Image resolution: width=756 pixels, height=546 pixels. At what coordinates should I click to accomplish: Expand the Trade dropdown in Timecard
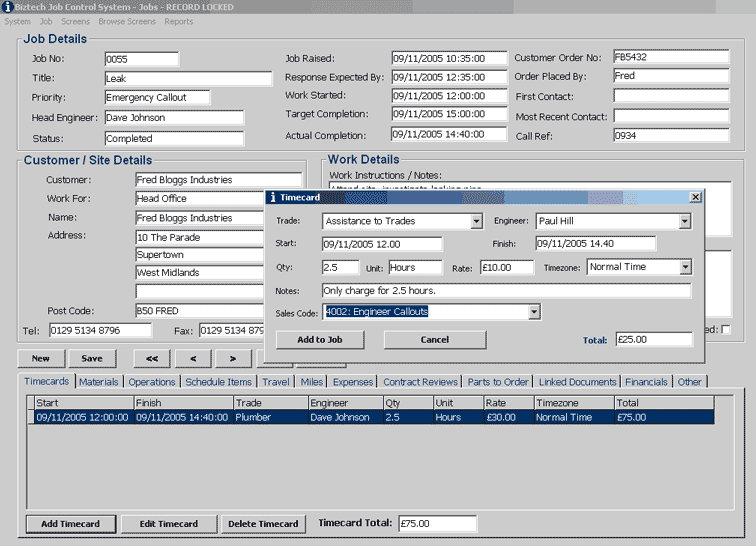[476, 221]
